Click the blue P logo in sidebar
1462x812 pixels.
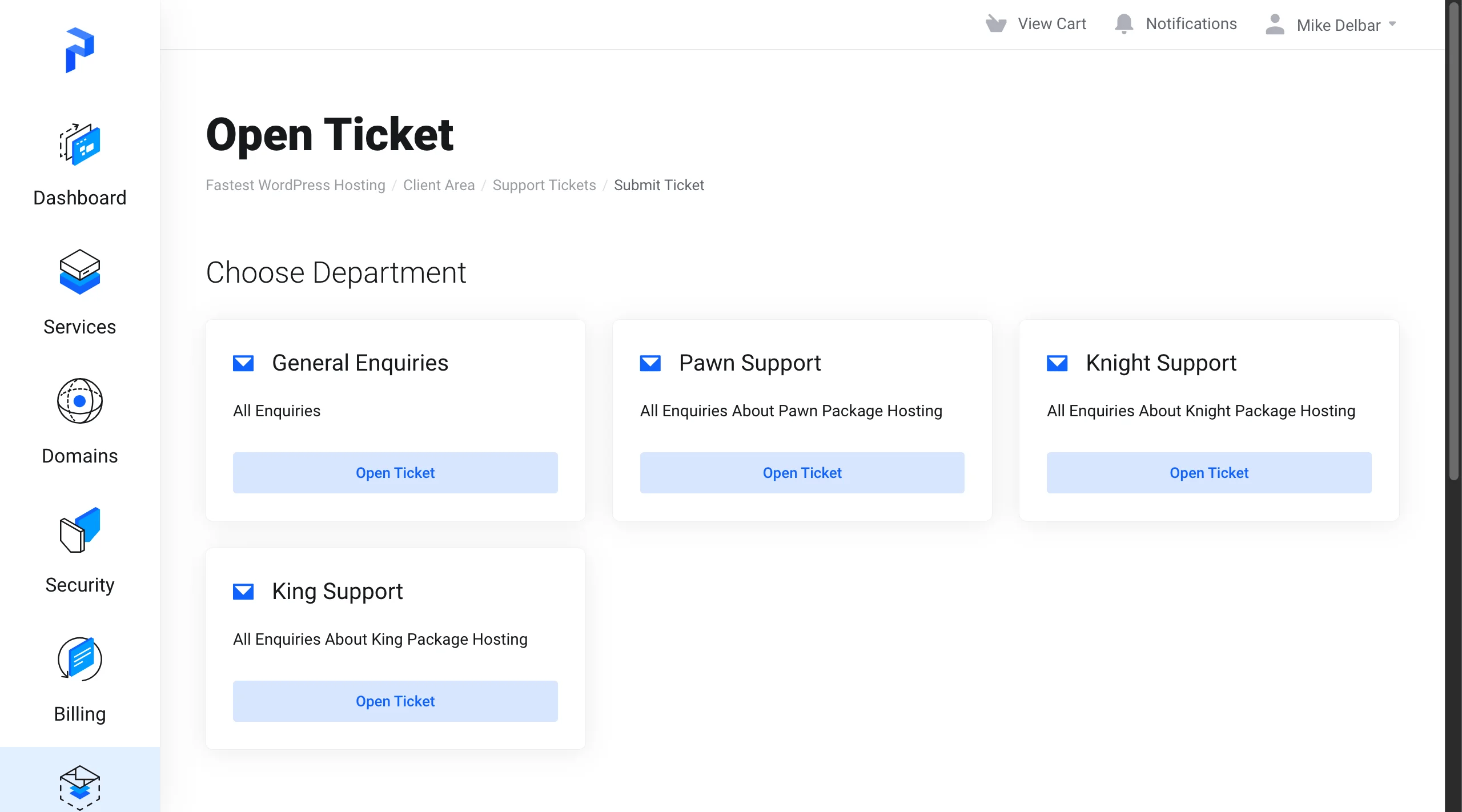pyautogui.click(x=79, y=50)
